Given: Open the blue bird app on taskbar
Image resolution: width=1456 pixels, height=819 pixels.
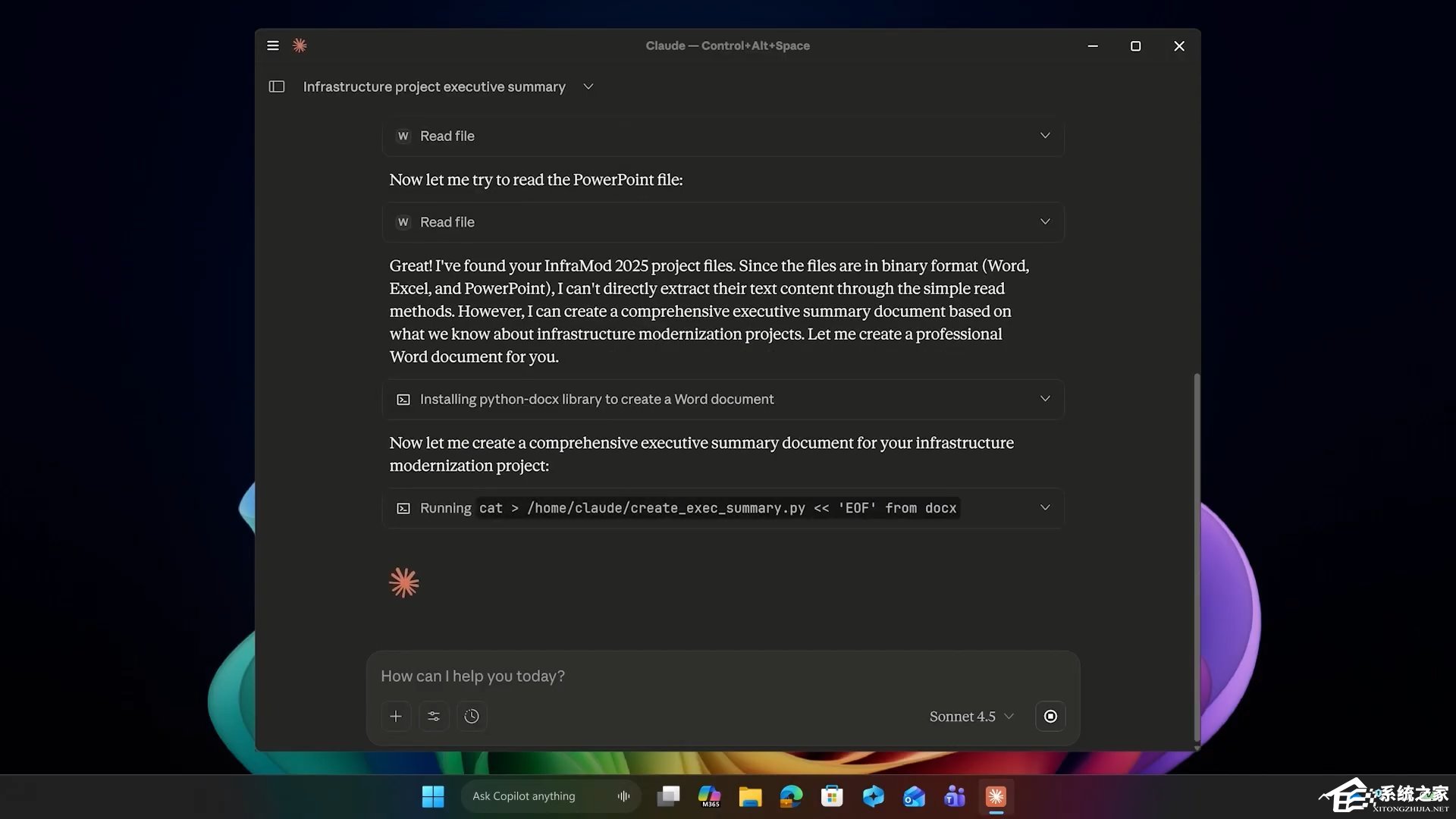Looking at the screenshot, I should 873,796.
